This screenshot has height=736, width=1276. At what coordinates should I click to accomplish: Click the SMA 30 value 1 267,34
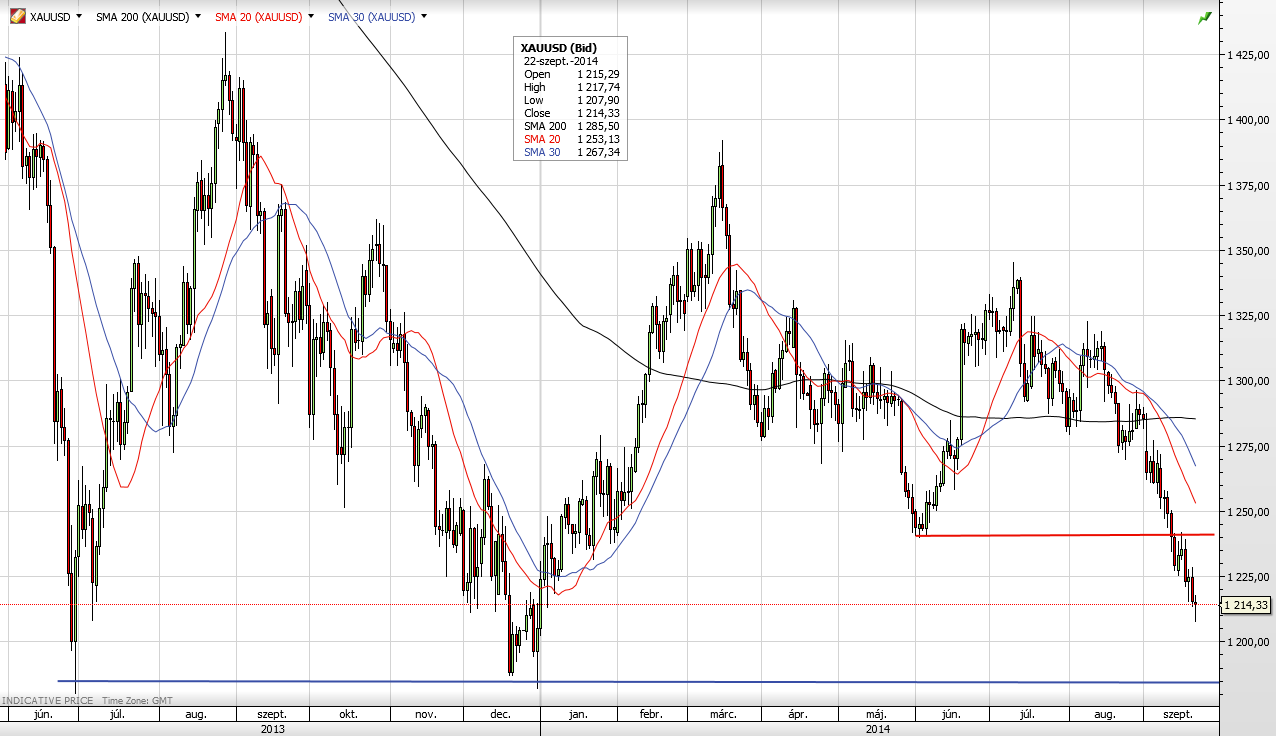coord(598,152)
